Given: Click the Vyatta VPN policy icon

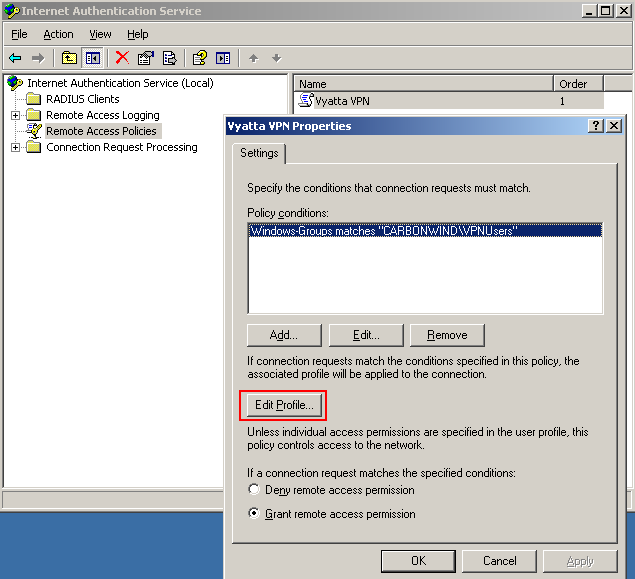Looking at the screenshot, I should point(306,100).
